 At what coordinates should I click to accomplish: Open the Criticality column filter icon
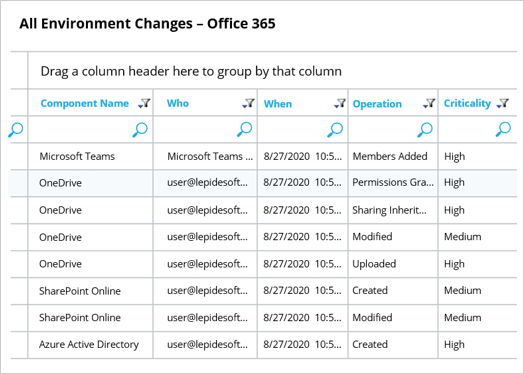pos(502,103)
